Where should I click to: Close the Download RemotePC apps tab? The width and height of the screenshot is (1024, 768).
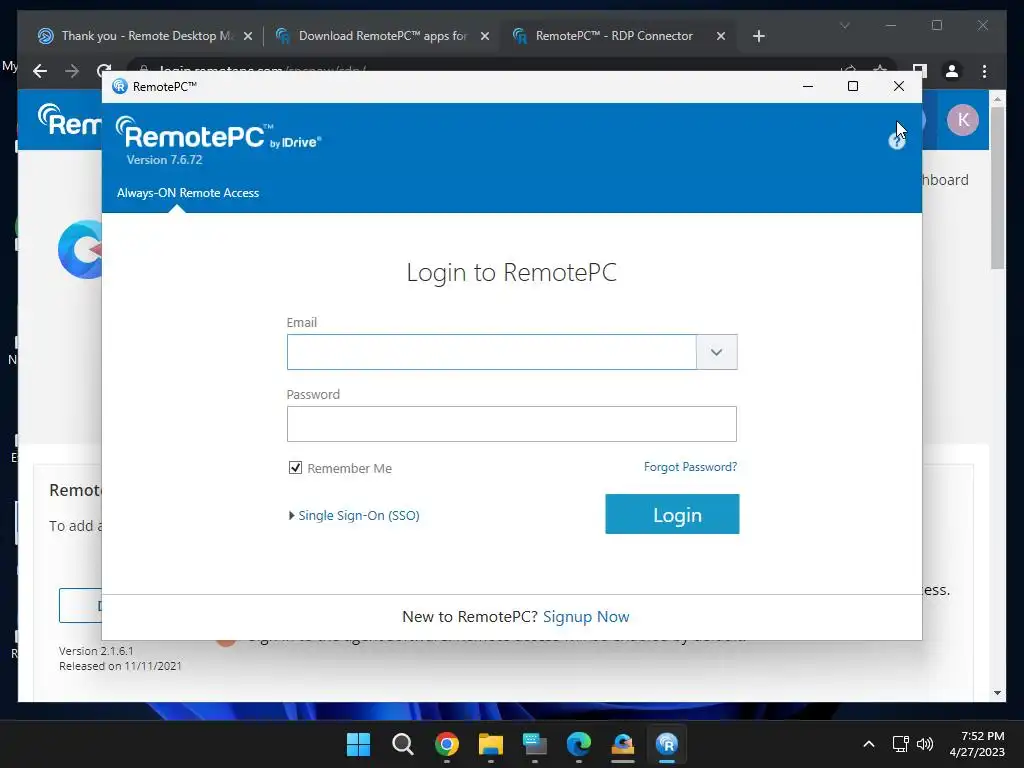(x=485, y=36)
